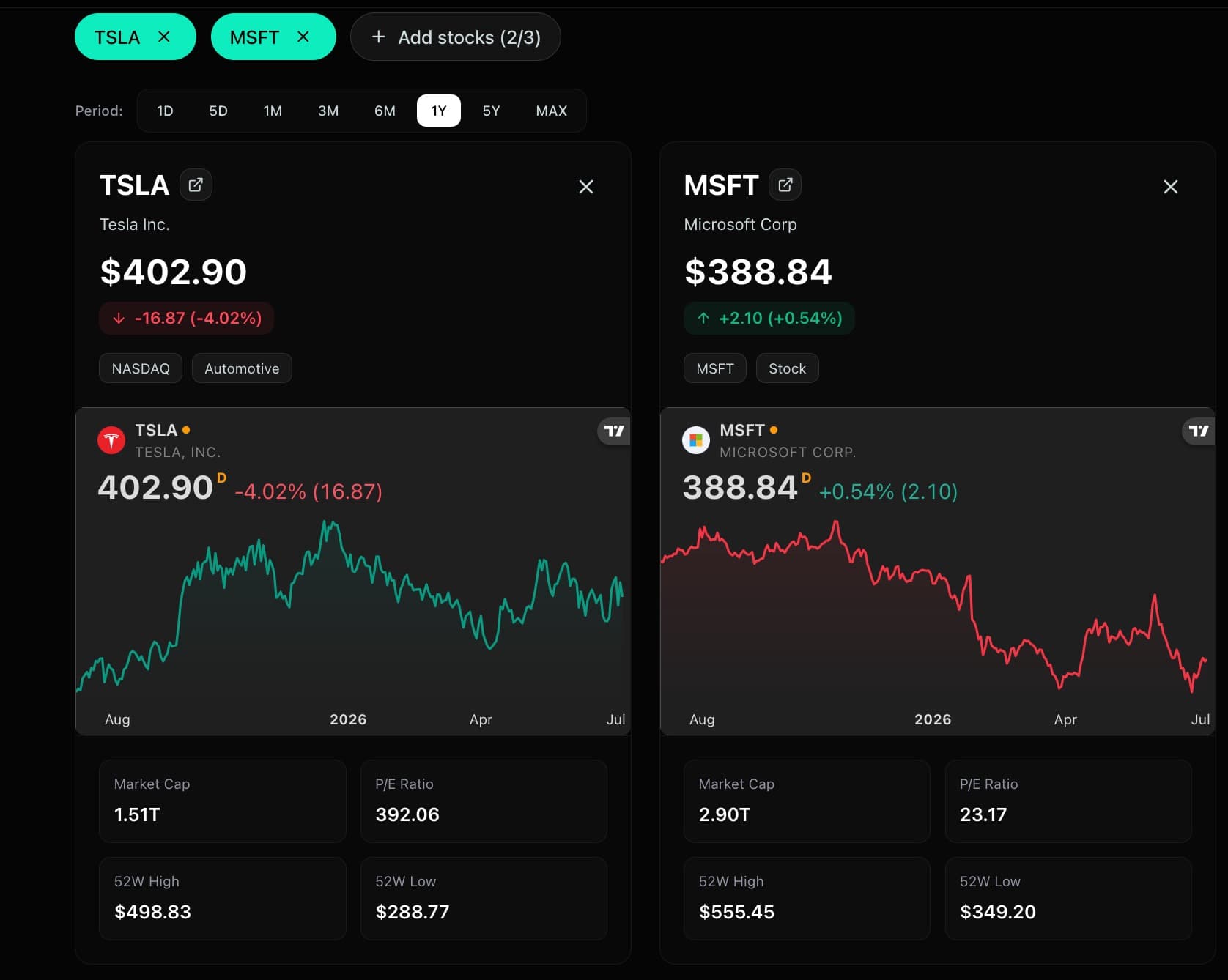Viewport: 1228px width, 980px height.
Task: Click the Microsoft logo in chart
Action: [696, 440]
